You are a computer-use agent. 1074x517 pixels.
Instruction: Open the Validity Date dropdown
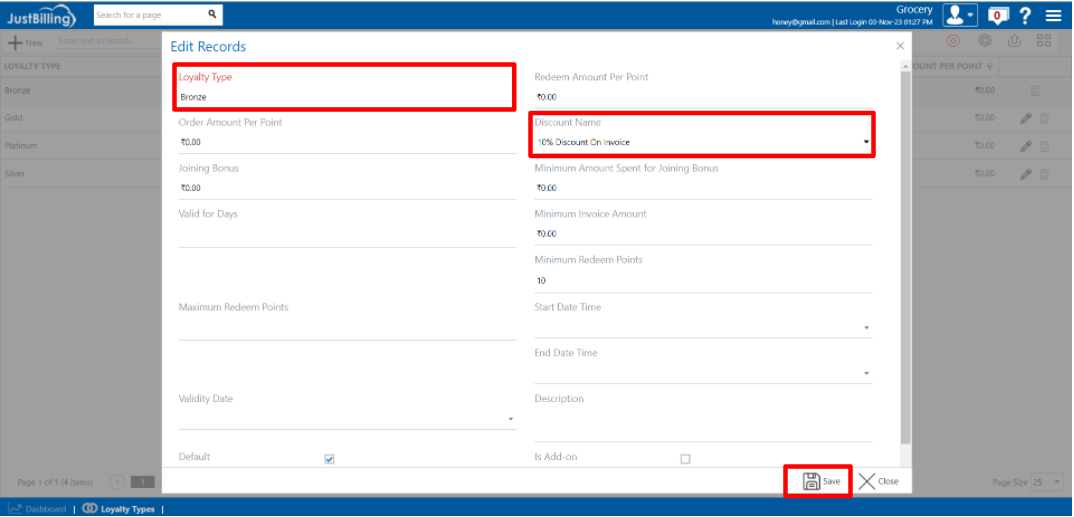pyautogui.click(x=510, y=419)
